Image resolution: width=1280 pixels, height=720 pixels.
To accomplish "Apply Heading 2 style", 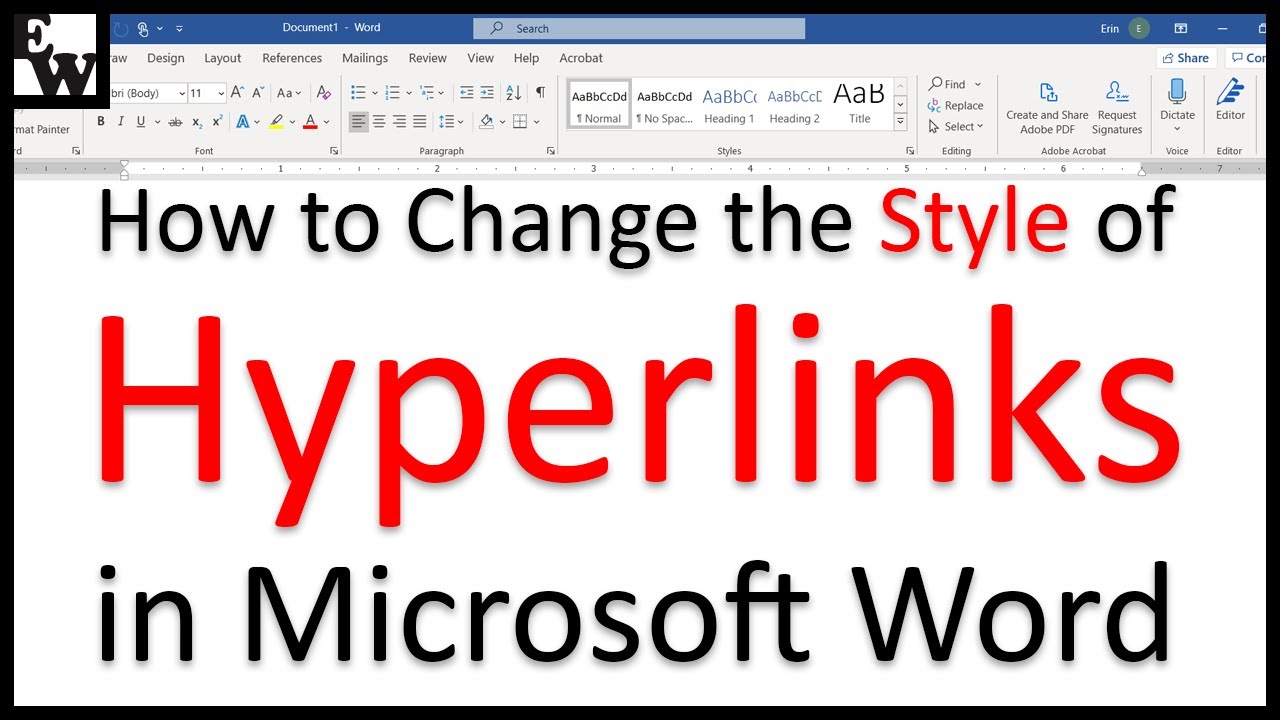I will click(x=795, y=105).
